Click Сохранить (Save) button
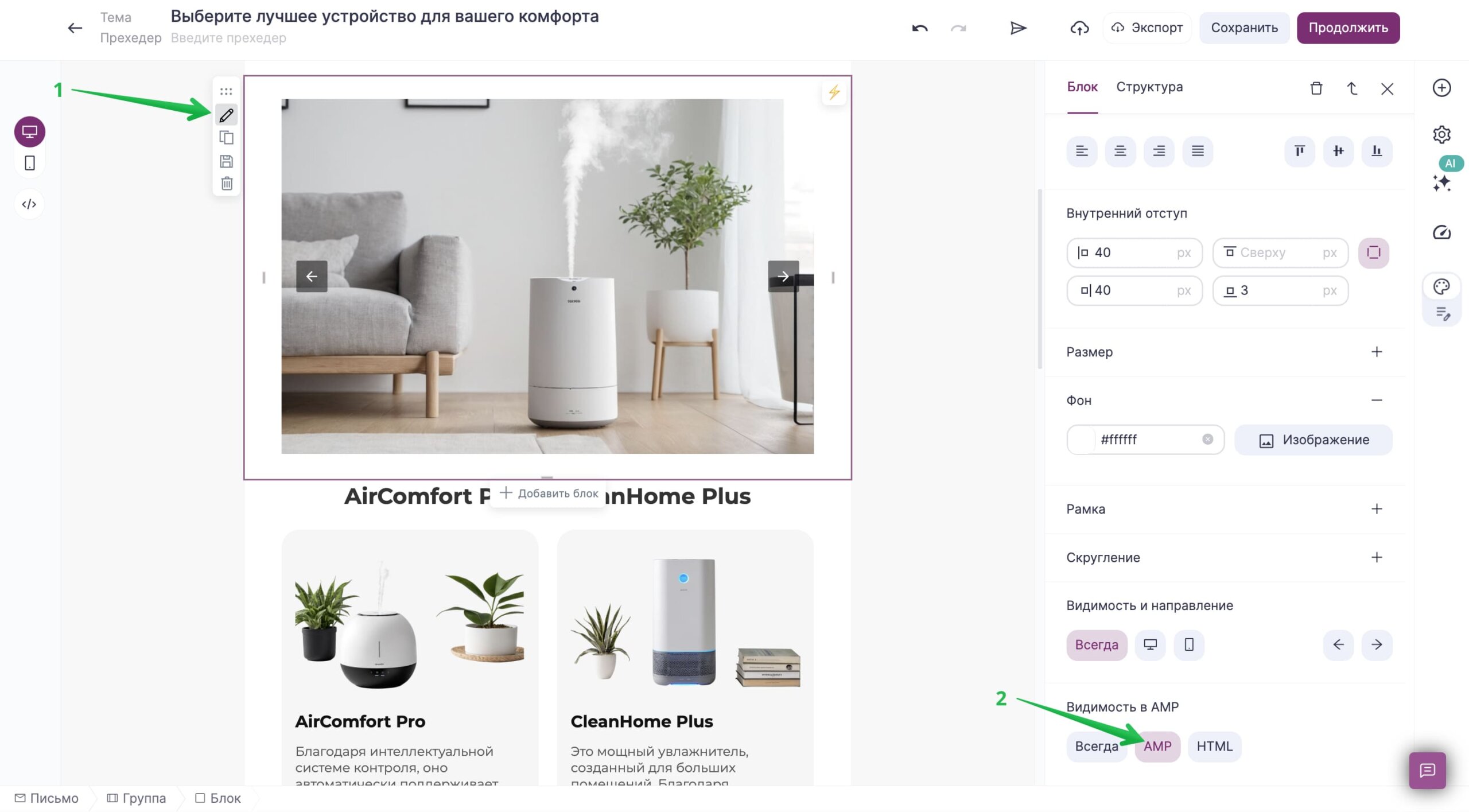Image resolution: width=1469 pixels, height=812 pixels. (x=1244, y=27)
